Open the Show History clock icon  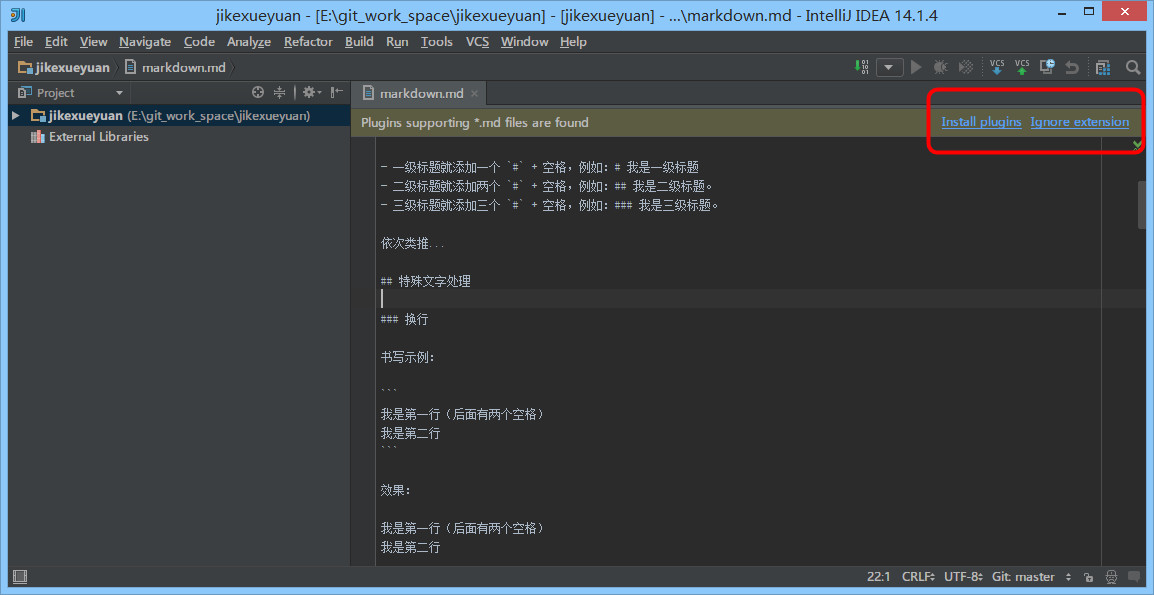point(1047,67)
